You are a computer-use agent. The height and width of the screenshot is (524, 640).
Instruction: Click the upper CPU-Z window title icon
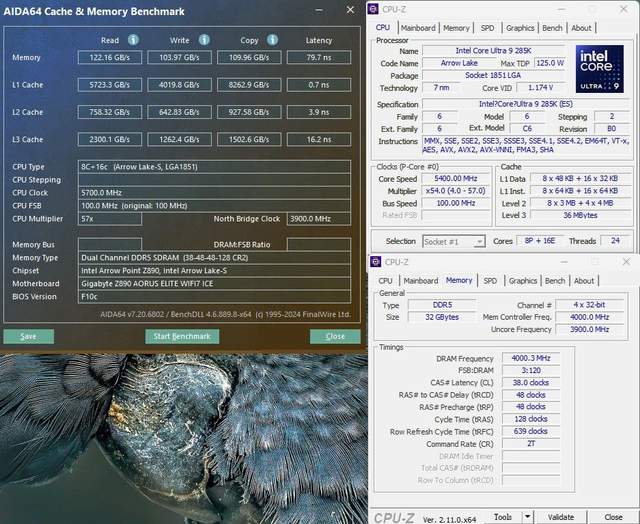[373, 9]
